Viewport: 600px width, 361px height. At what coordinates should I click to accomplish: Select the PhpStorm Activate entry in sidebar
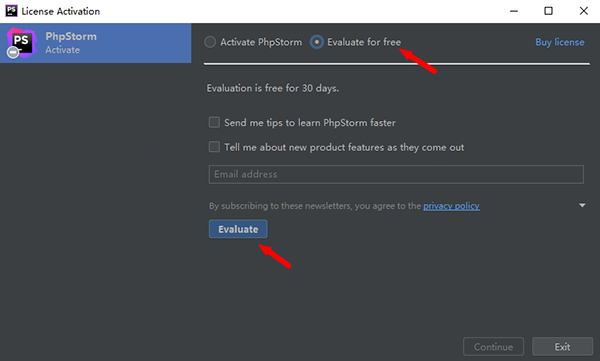click(x=96, y=43)
